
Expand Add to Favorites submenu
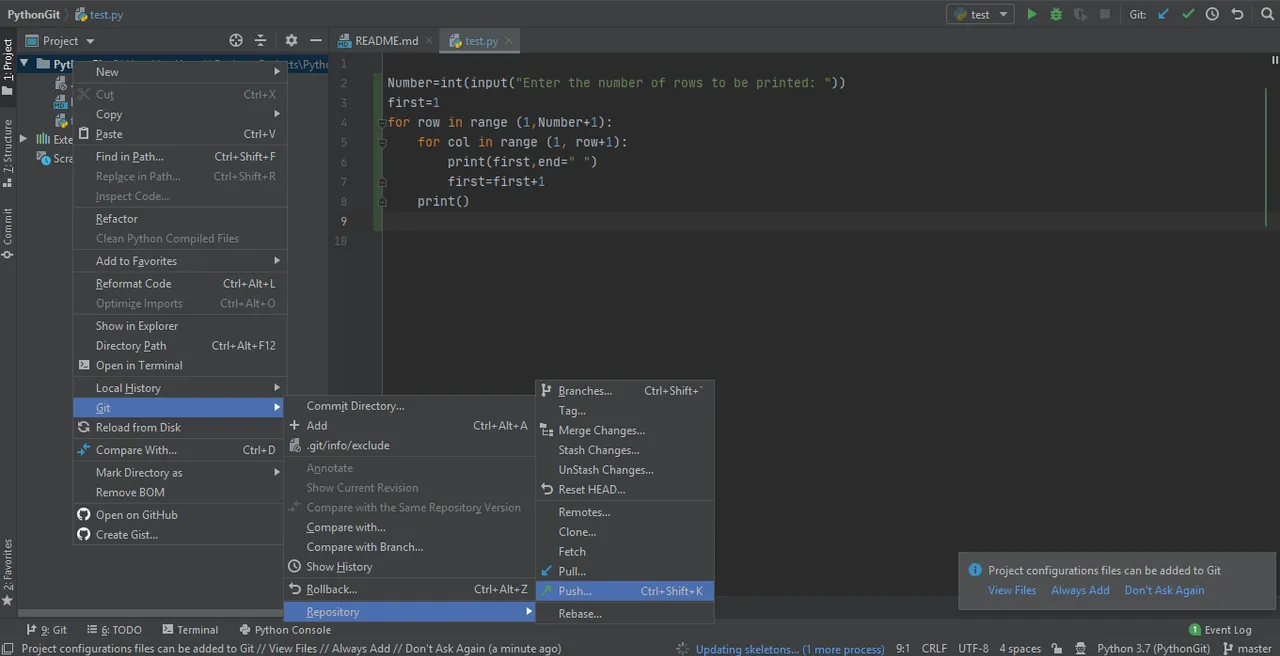(180, 261)
